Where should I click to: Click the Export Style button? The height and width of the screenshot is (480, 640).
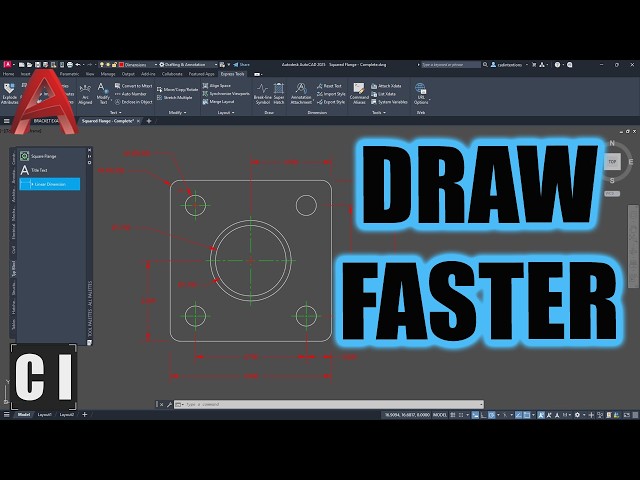click(331, 102)
